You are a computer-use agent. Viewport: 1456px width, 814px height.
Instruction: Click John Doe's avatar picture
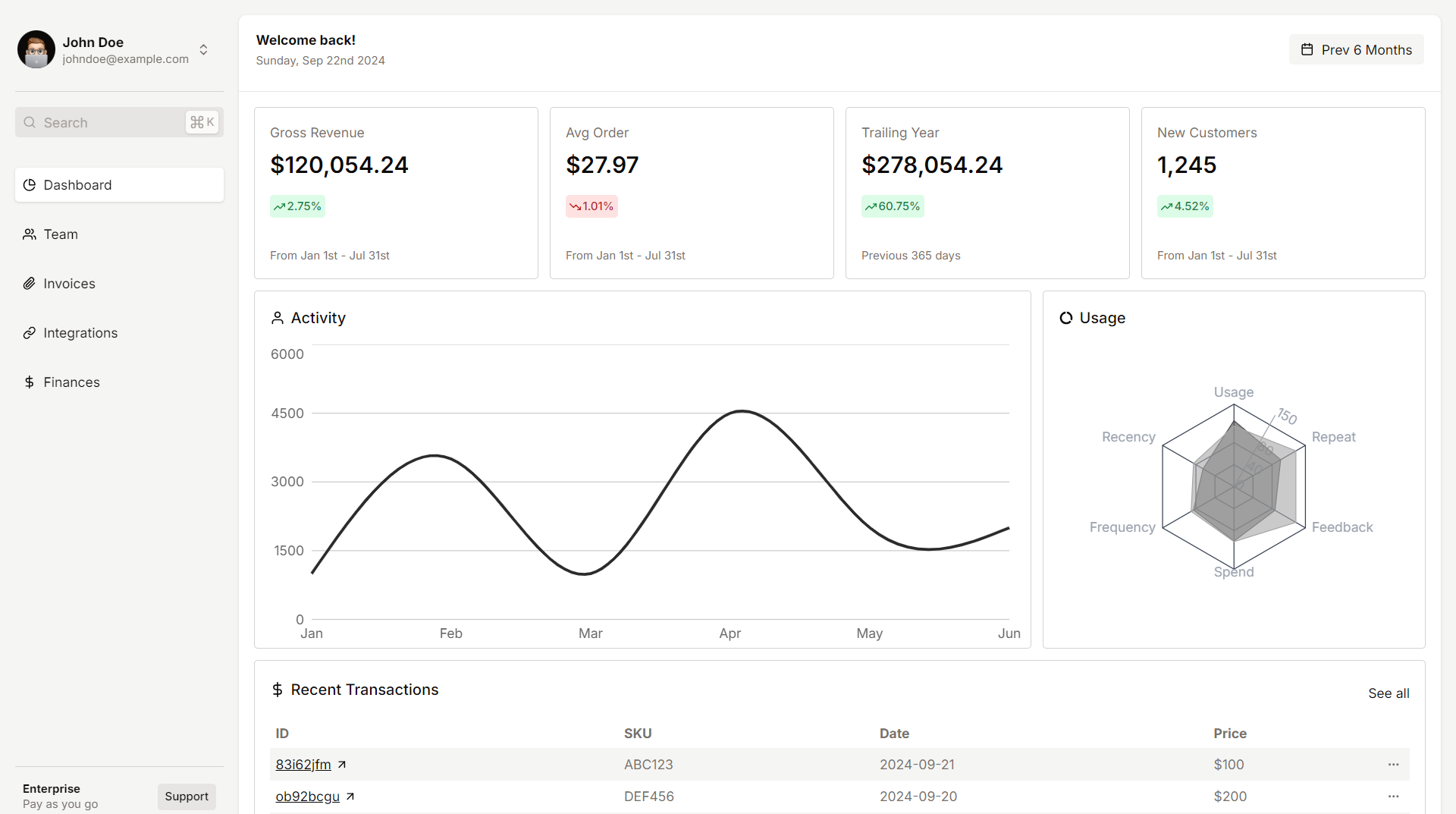click(x=36, y=49)
